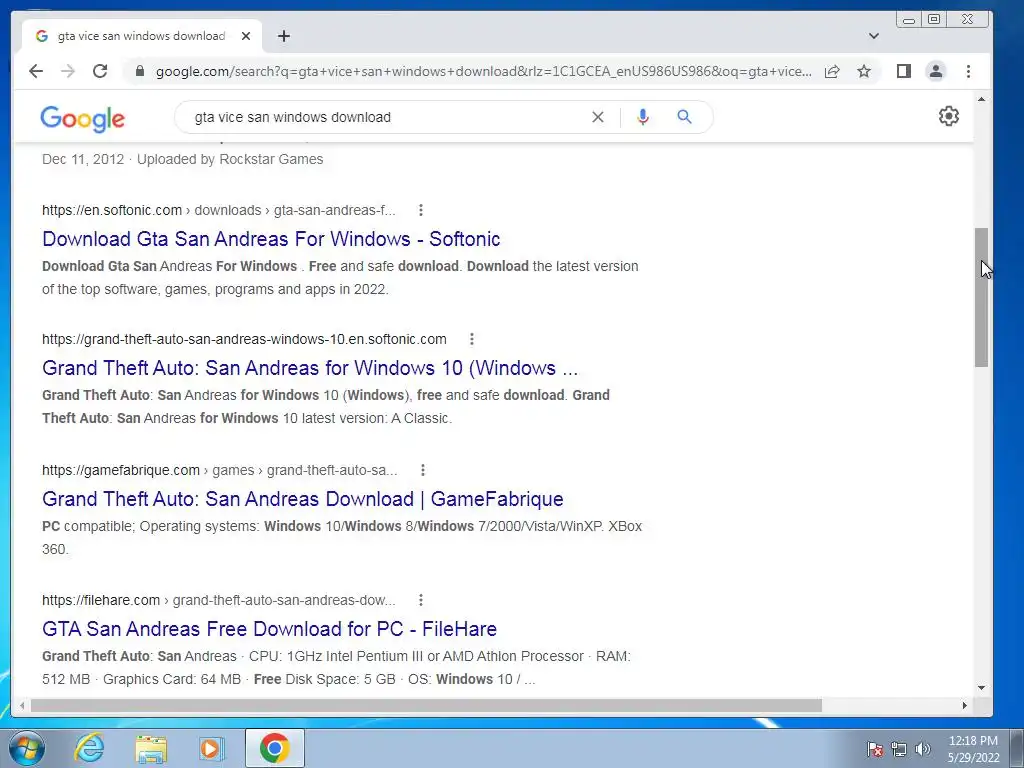Open Windows Media Player from taskbar

pos(212,748)
